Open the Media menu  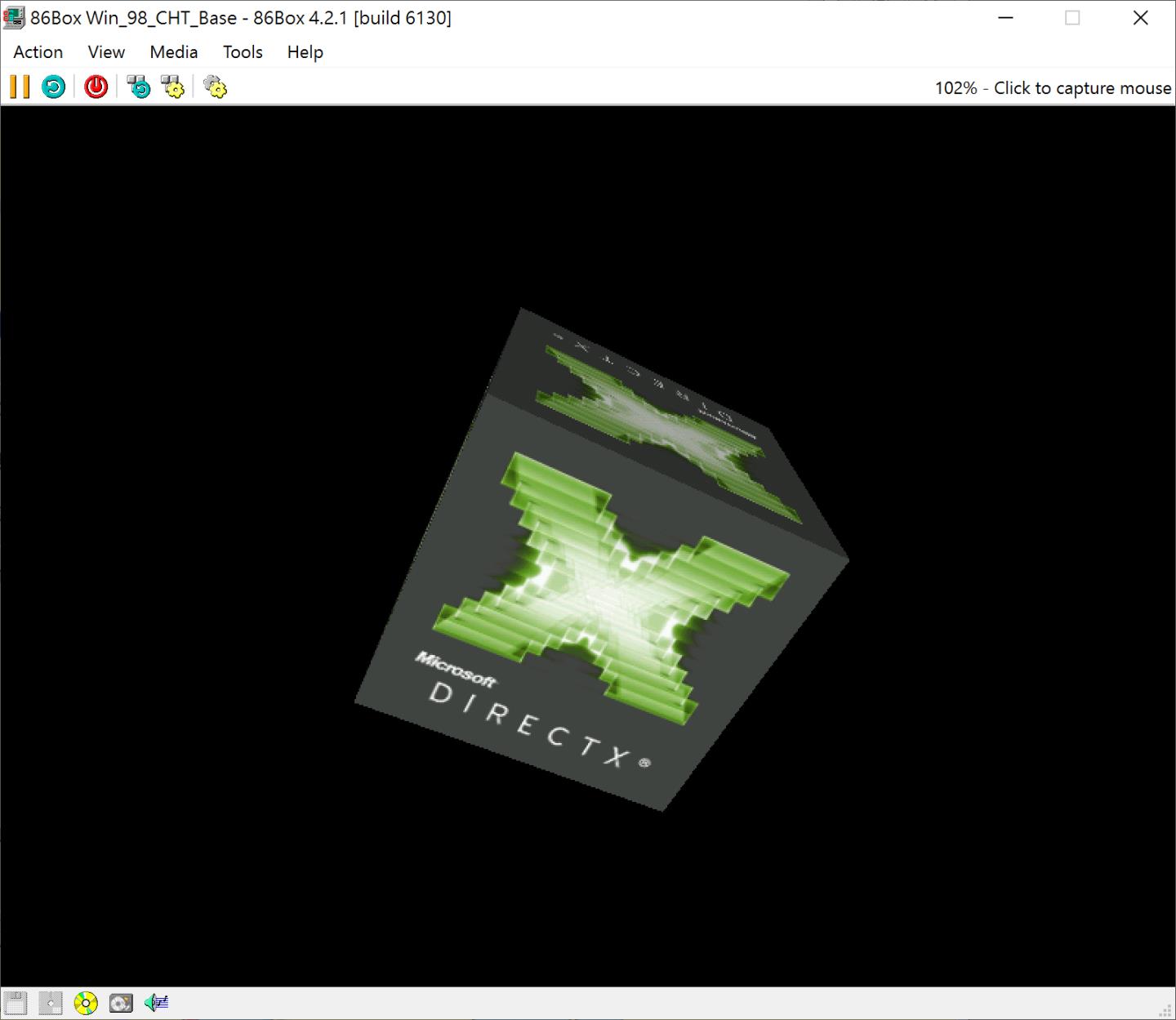(x=174, y=52)
